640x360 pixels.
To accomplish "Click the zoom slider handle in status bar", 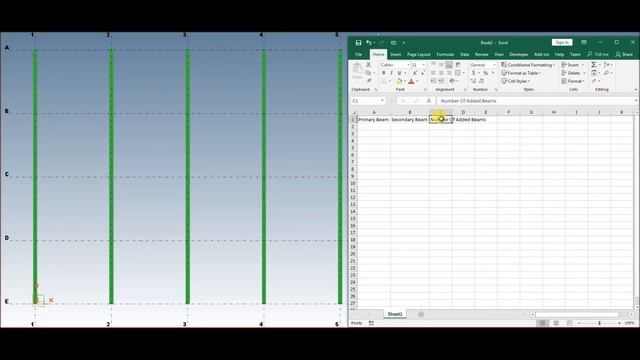I will [600, 323].
